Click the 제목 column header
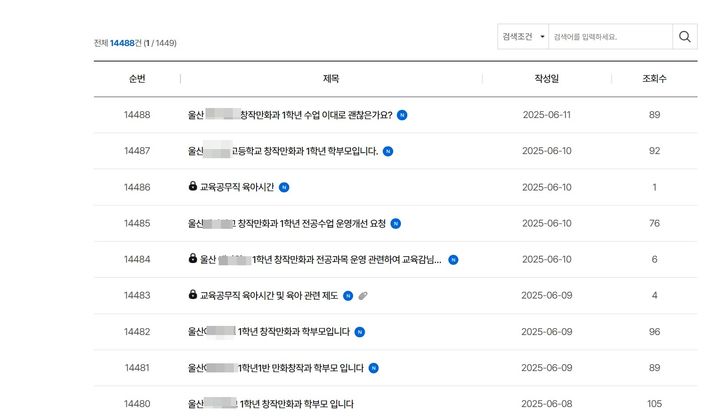 click(331, 79)
